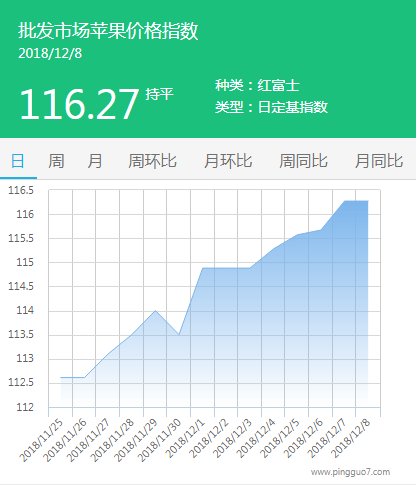Click the 2018/12/7 x-axis label
This screenshot has height=485, width=416.
[x=327, y=438]
